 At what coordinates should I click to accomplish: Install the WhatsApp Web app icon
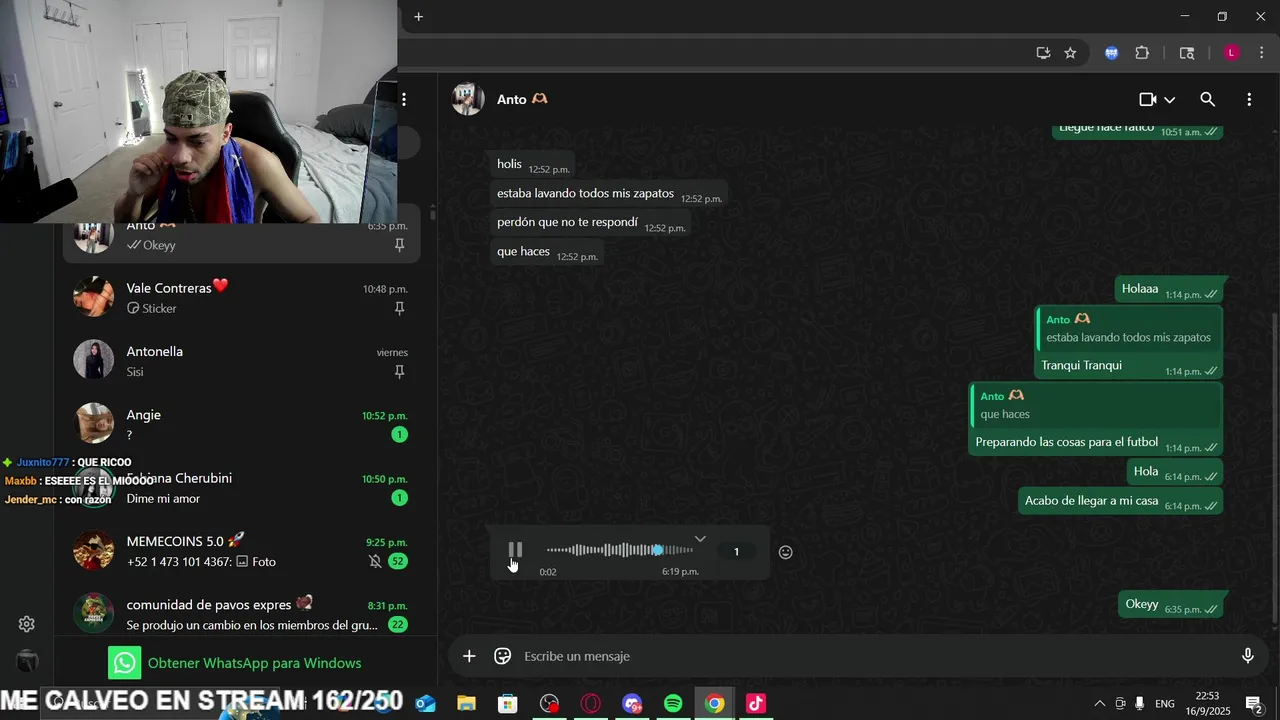coord(1043,53)
